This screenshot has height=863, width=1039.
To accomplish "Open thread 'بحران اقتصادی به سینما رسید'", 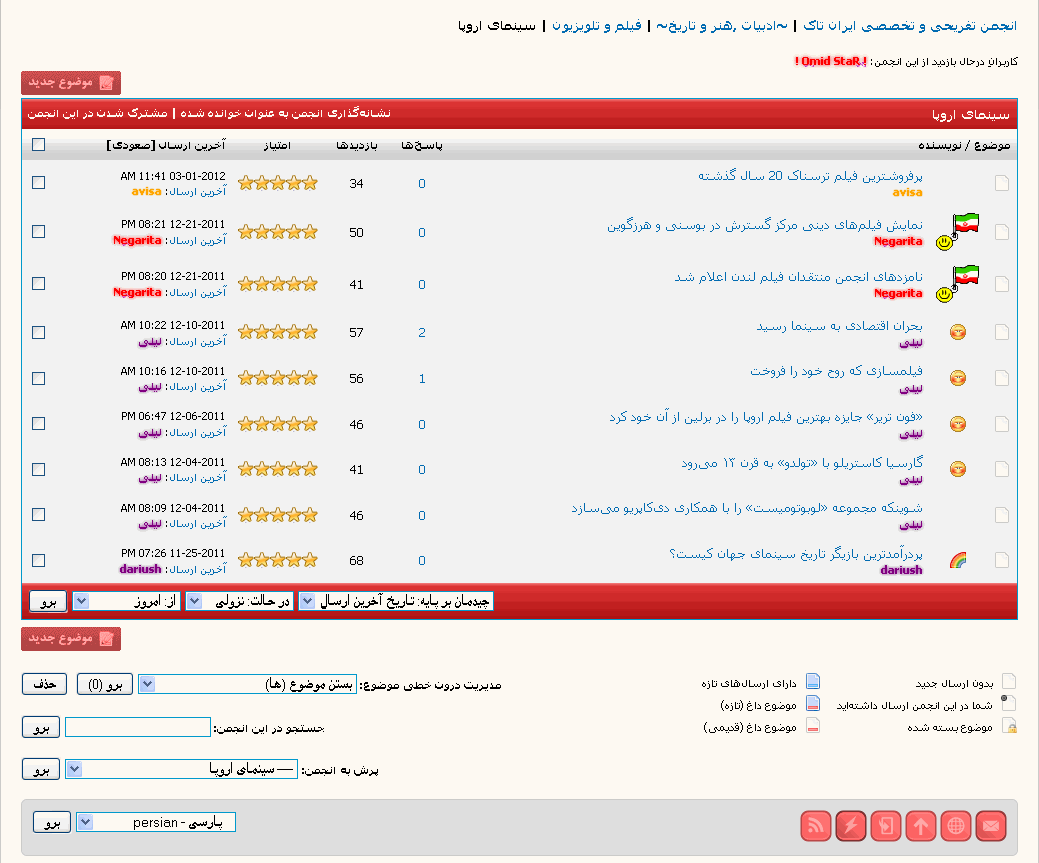I will pyautogui.click(x=839, y=326).
